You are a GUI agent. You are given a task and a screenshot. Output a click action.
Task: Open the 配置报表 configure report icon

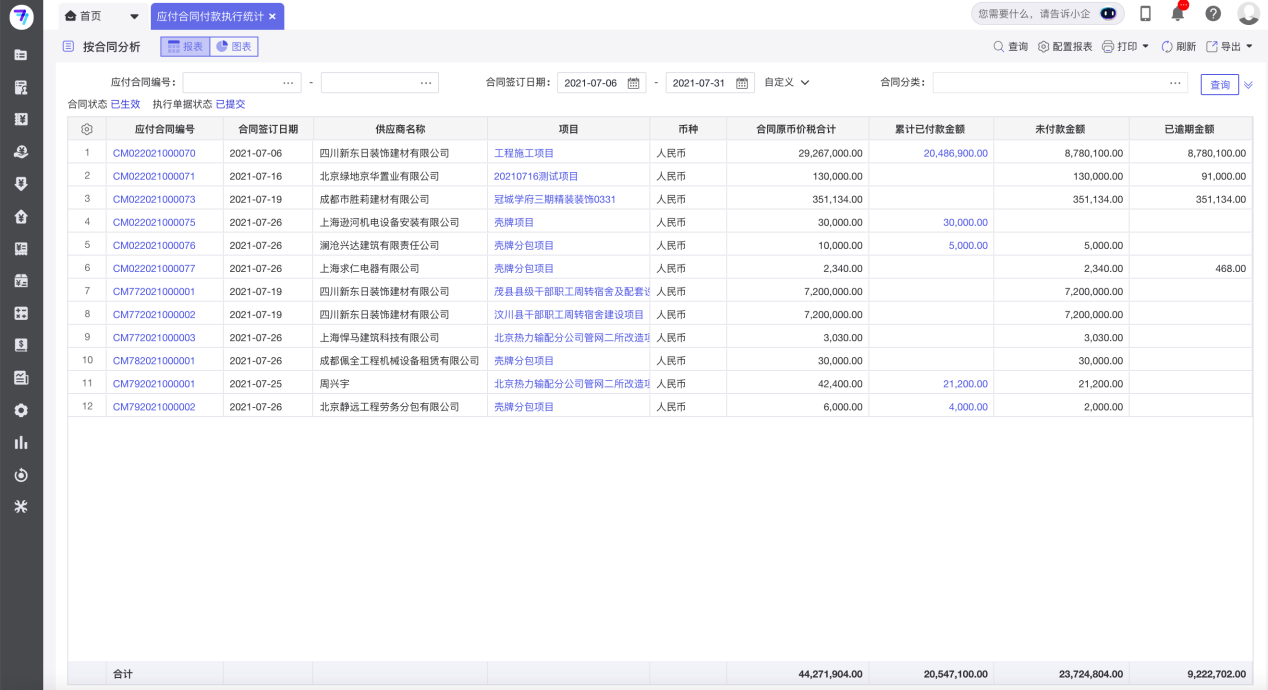point(1044,46)
